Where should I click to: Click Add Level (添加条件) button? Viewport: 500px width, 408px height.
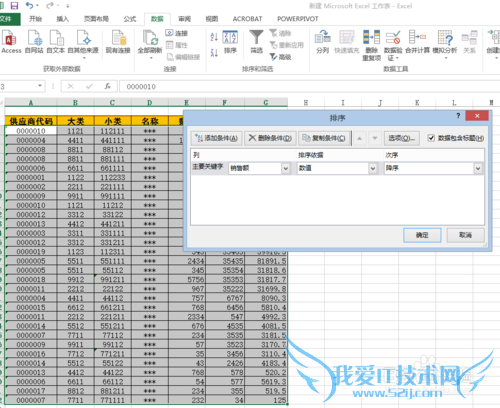(x=216, y=138)
